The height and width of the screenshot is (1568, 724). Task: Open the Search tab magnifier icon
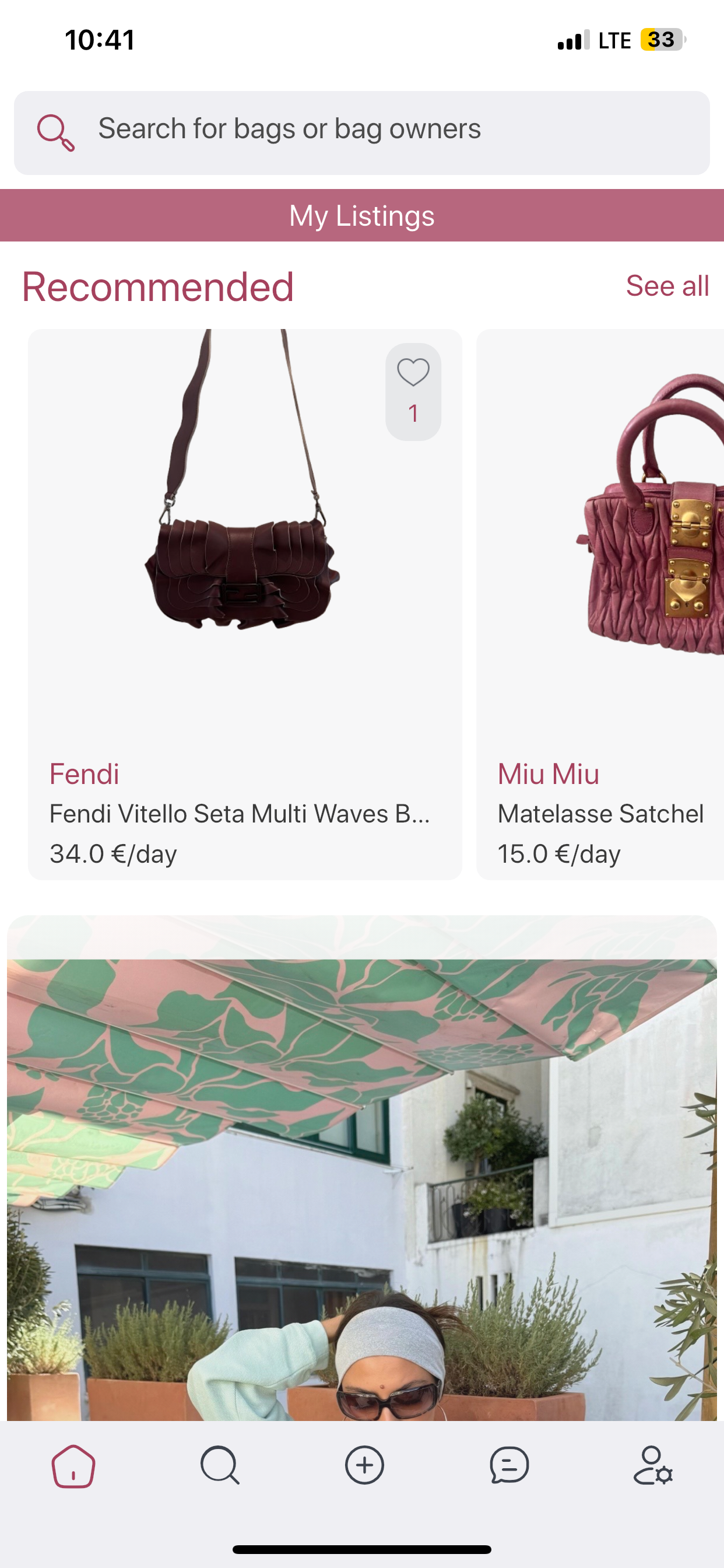(220, 1465)
